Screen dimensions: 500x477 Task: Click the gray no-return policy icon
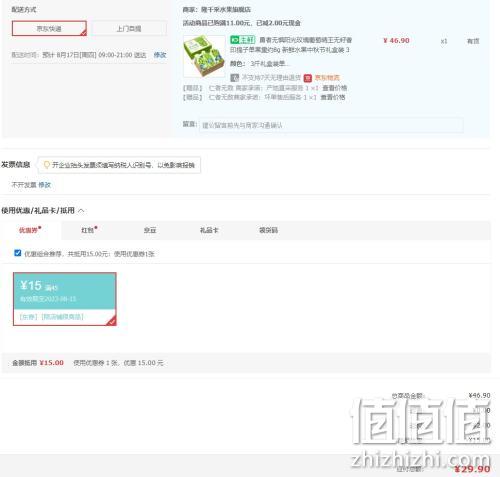[235, 78]
